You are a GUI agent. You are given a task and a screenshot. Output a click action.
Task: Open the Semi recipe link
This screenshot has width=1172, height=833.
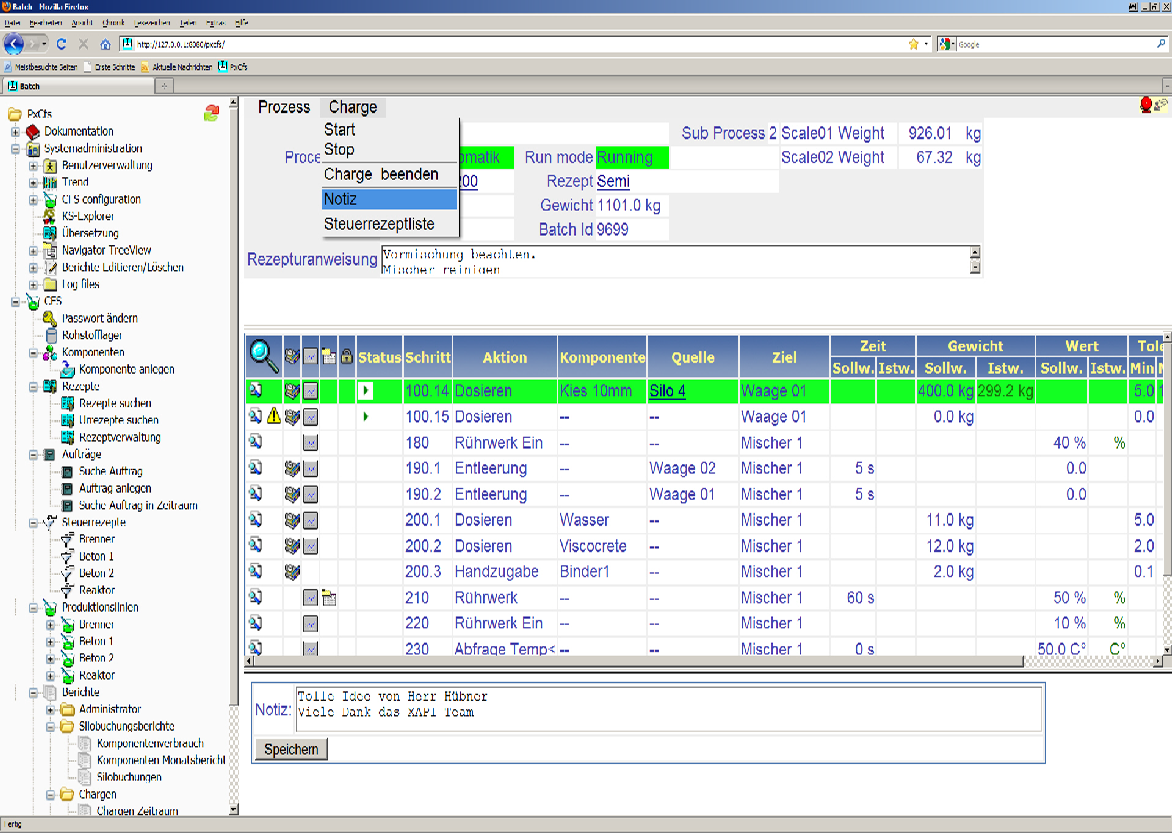(x=613, y=181)
